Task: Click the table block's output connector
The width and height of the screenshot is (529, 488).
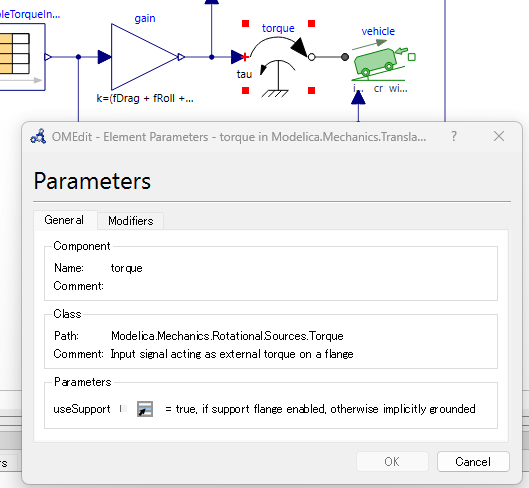Action: click(x=48, y=57)
